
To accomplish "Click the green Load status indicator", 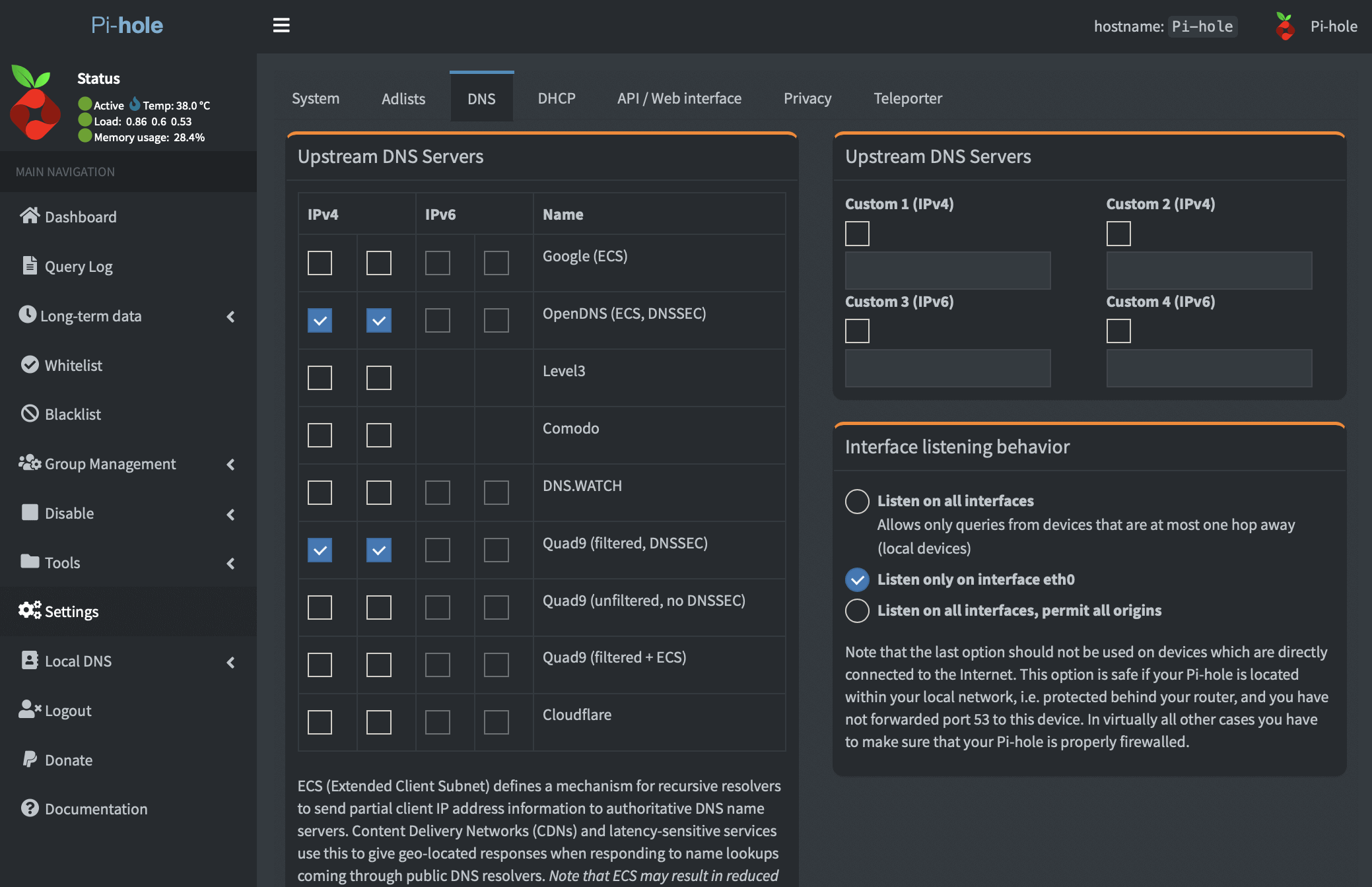I will pyautogui.click(x=85, y=120).
